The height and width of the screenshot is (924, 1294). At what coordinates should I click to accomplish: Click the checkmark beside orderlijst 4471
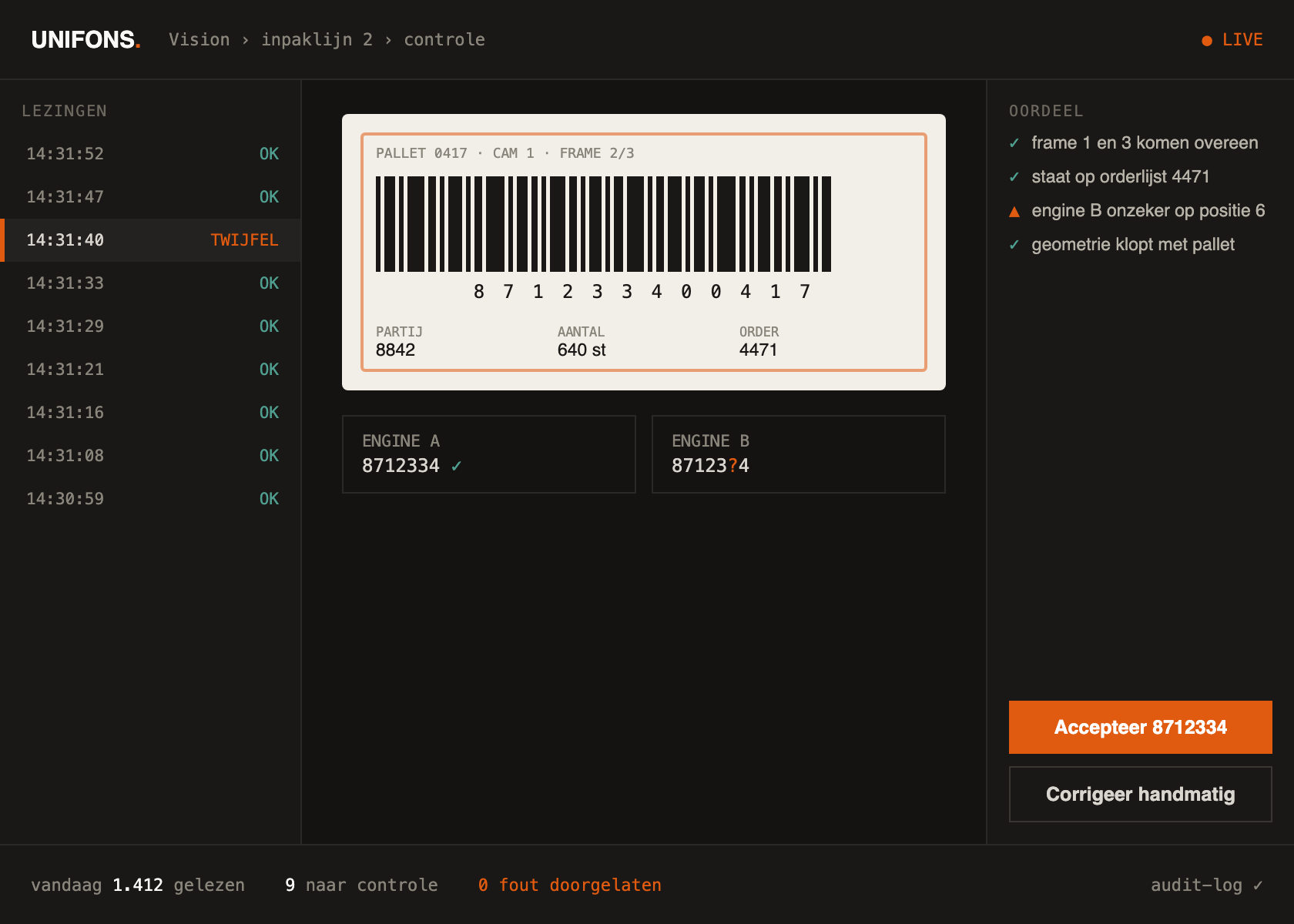click(x=1014, y=177)
